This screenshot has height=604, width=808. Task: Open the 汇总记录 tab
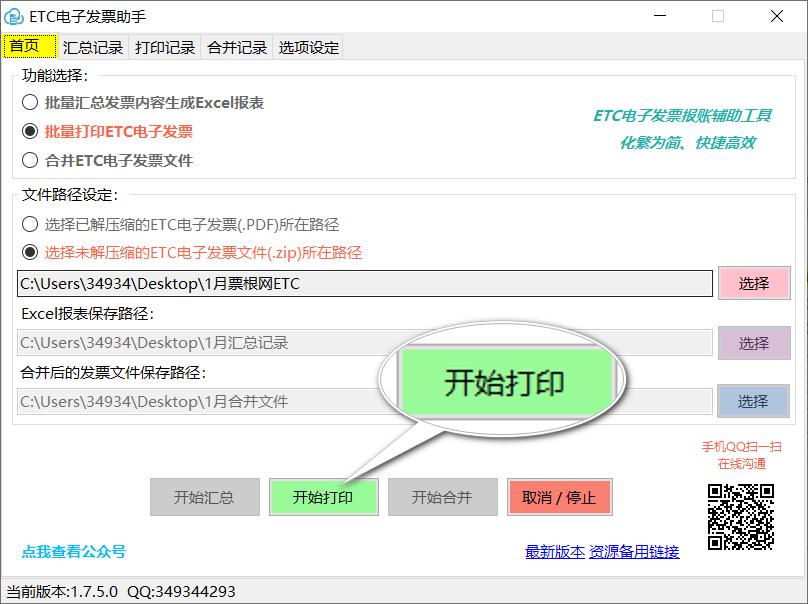(93, 47)
